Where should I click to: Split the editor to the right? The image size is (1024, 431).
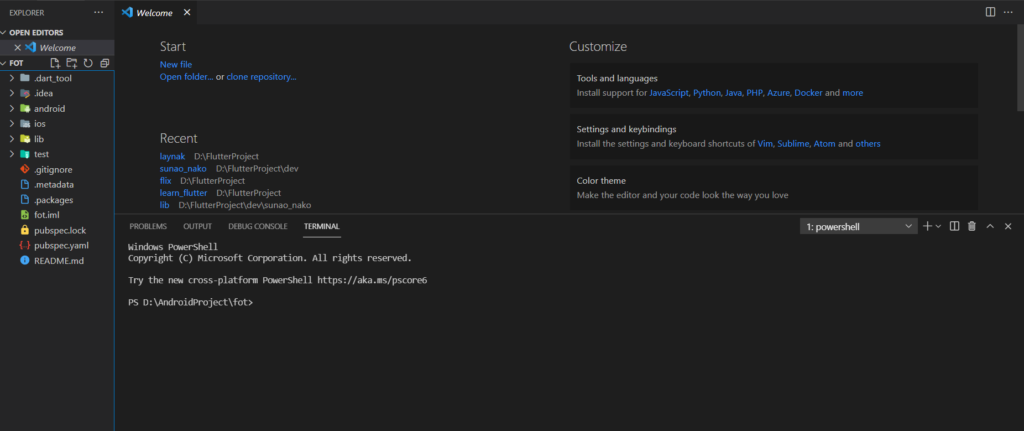pos(990,12)
